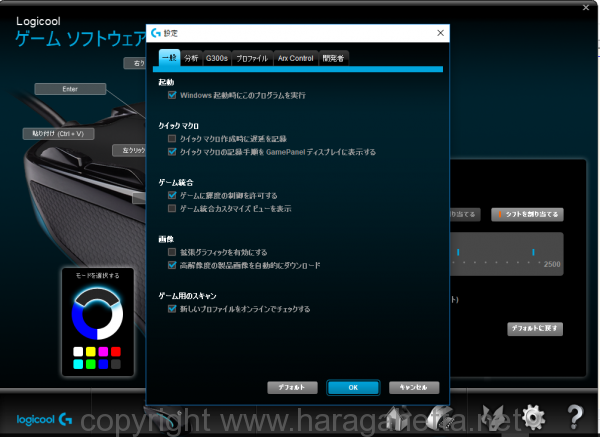Click the 'モードを選択する' label
The width and height of the screenshot is (600, 437).
click(x=97, y=276)
